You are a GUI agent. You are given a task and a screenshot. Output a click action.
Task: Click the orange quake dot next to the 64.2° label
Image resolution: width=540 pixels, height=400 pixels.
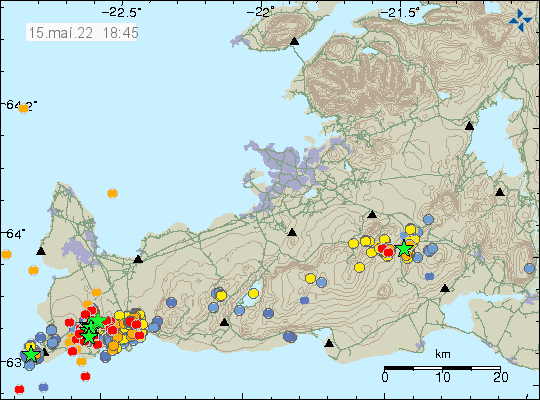point(23,109)
